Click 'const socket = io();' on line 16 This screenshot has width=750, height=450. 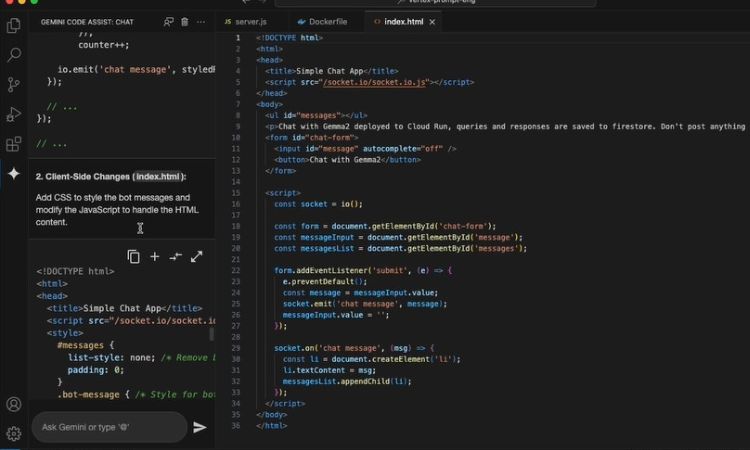(x=318, y=204)
